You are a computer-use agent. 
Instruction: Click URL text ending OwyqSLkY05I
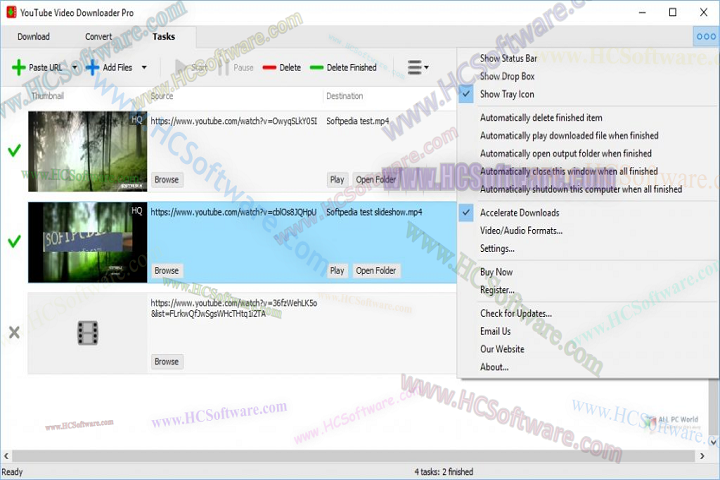[234, 121]
